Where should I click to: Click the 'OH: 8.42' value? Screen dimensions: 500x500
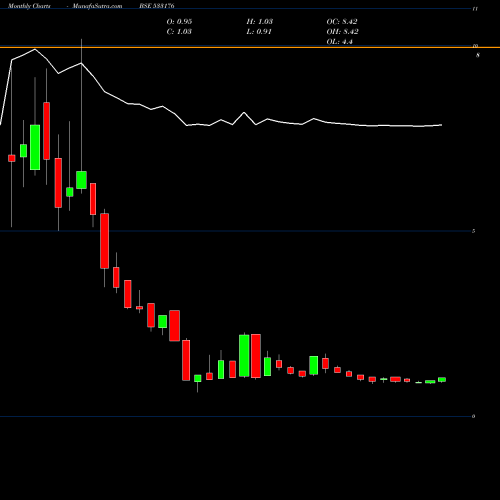tap(342, 32)
